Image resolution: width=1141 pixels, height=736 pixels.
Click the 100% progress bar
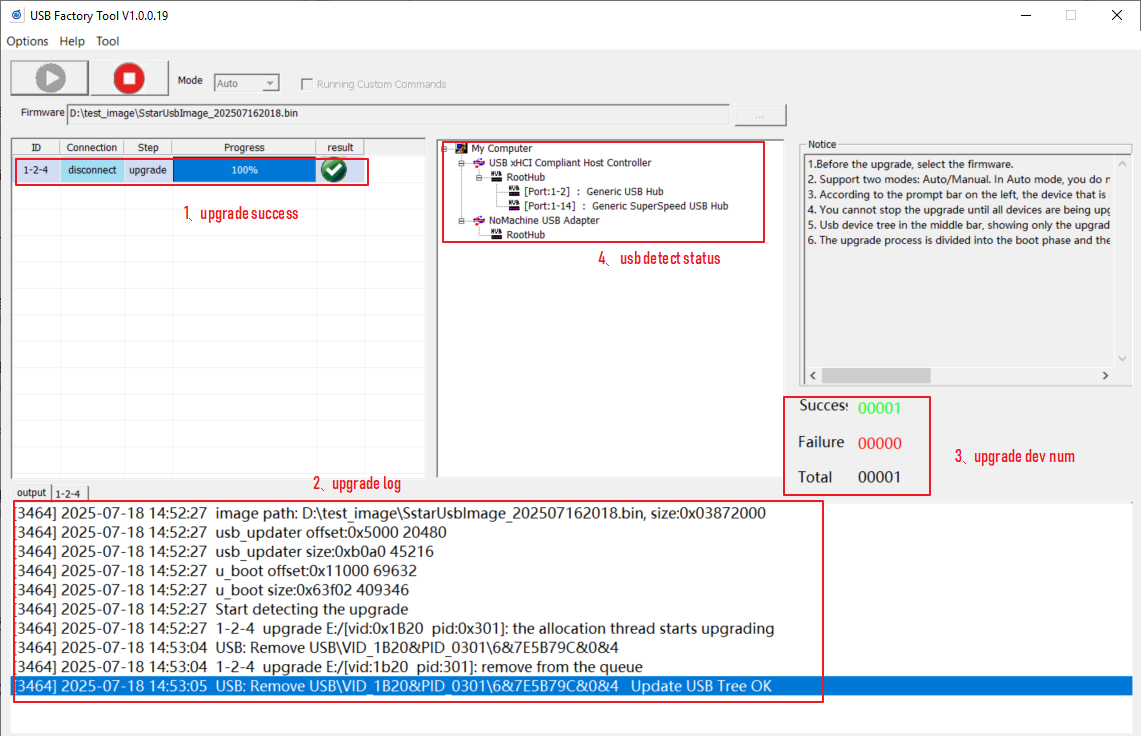tap(244, 170)
